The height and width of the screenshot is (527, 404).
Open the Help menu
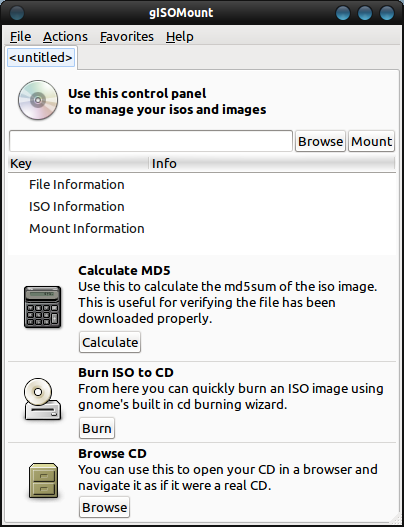(x=179, y=36)
